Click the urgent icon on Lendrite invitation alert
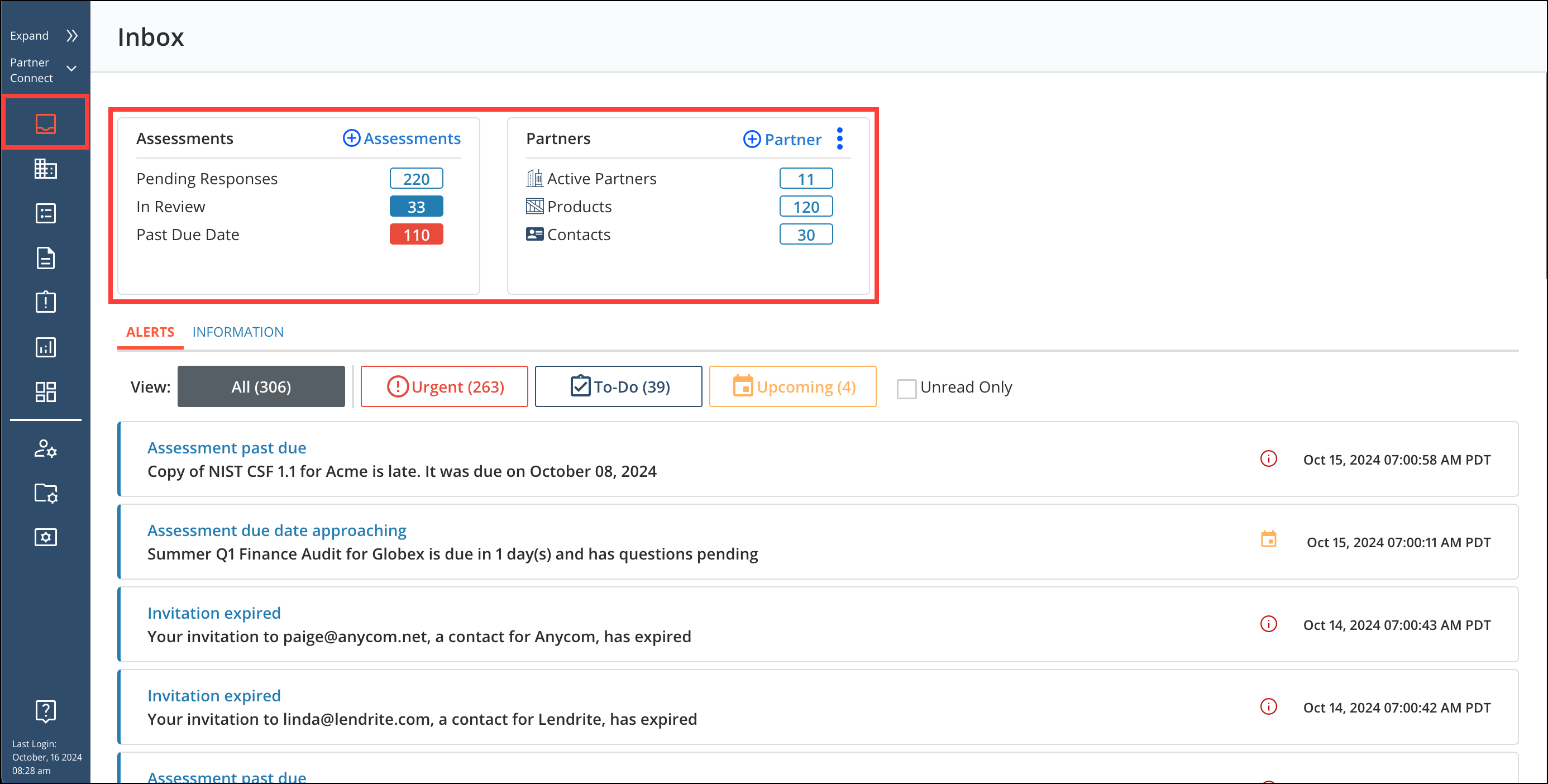1548x784 pixels. click(x=1268, y=706)
